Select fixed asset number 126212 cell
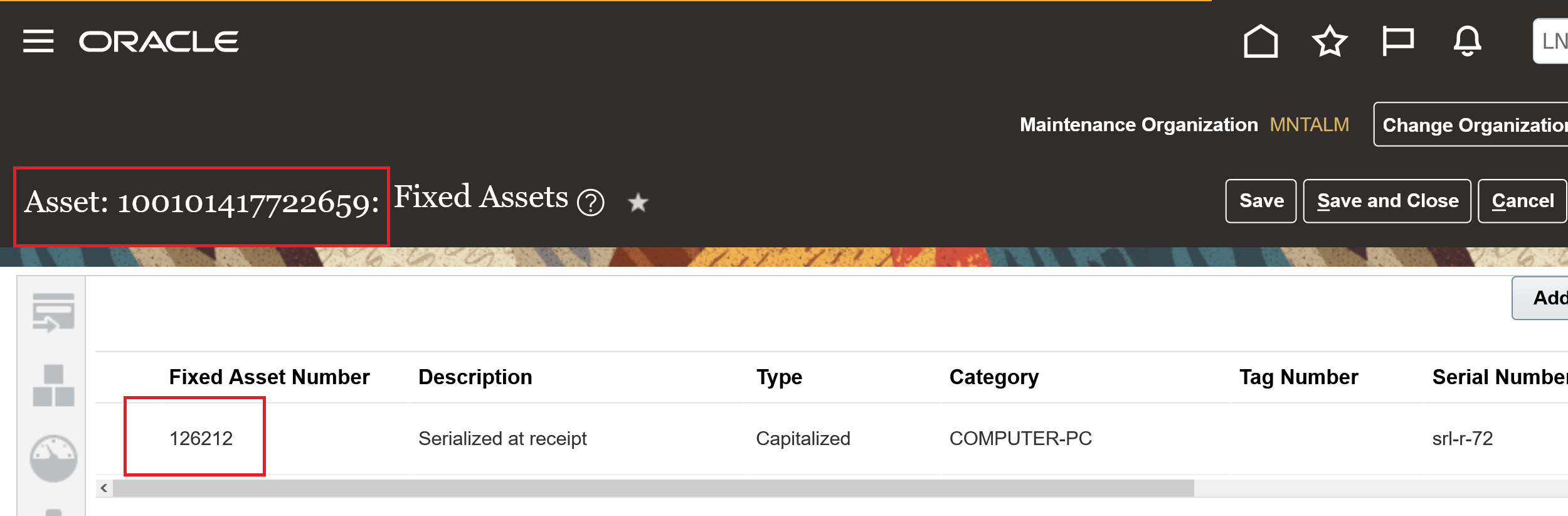Screen dimensions: 1568x516 pyautogui.click(x=201, y=438)
